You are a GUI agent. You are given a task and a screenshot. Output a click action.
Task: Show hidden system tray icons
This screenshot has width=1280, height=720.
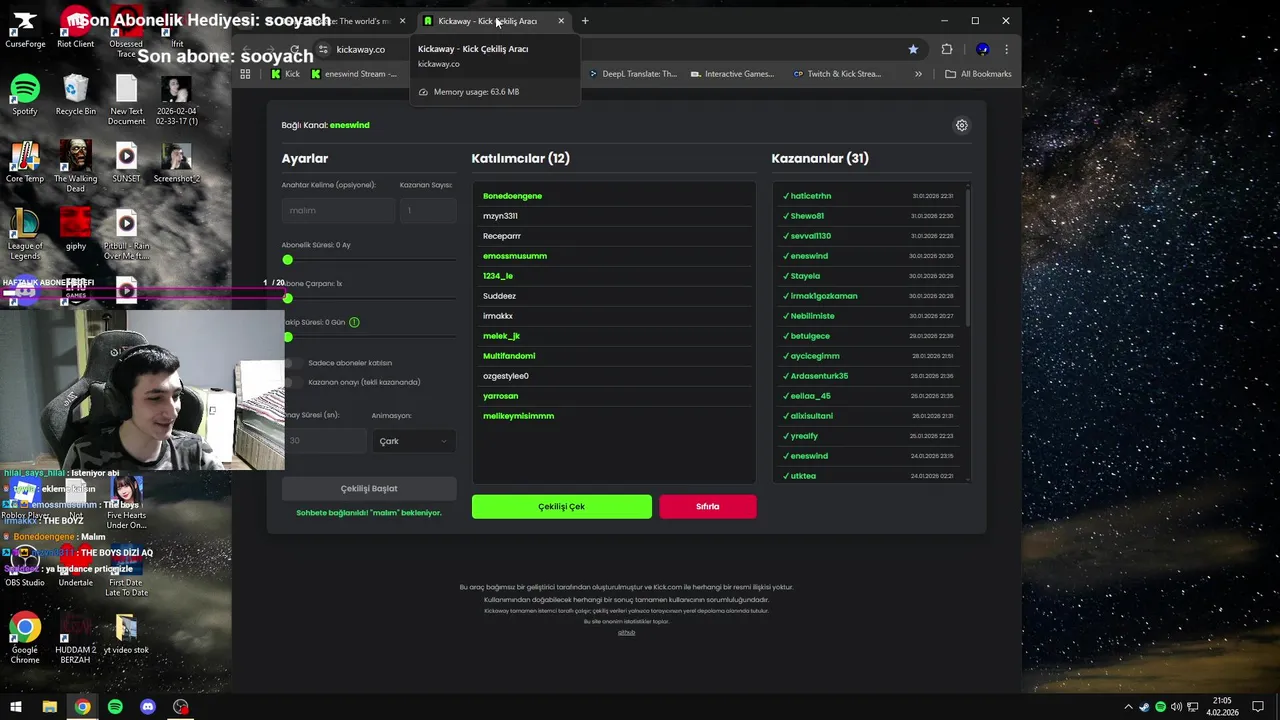tap(1129, 707)
